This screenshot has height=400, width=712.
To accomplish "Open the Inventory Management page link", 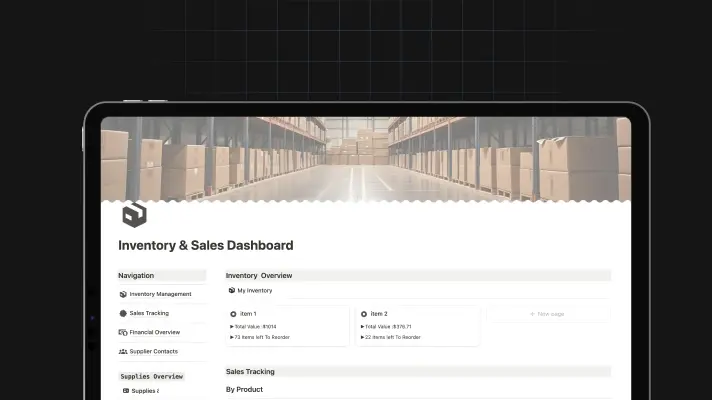I will [x=160, y=294].
